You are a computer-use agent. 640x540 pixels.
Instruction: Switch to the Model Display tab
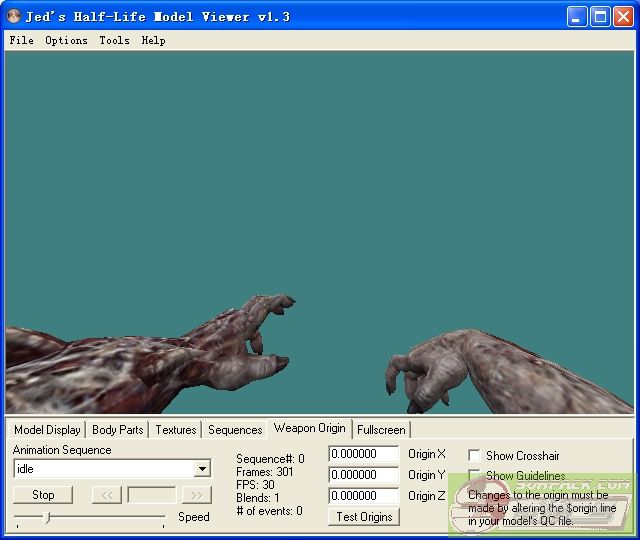(47, 430)
